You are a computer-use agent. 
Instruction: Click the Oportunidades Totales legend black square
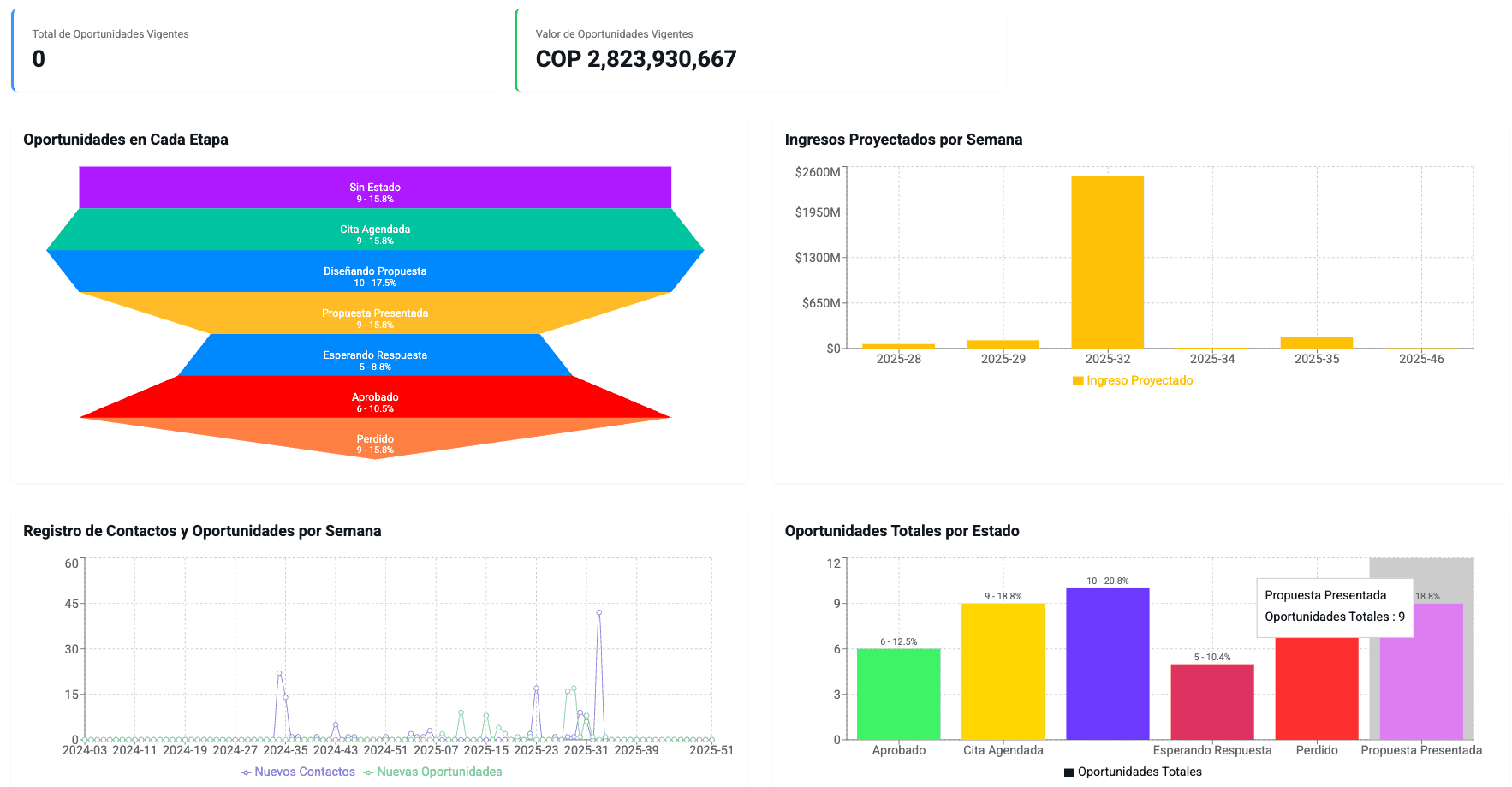pos(1069,772)
